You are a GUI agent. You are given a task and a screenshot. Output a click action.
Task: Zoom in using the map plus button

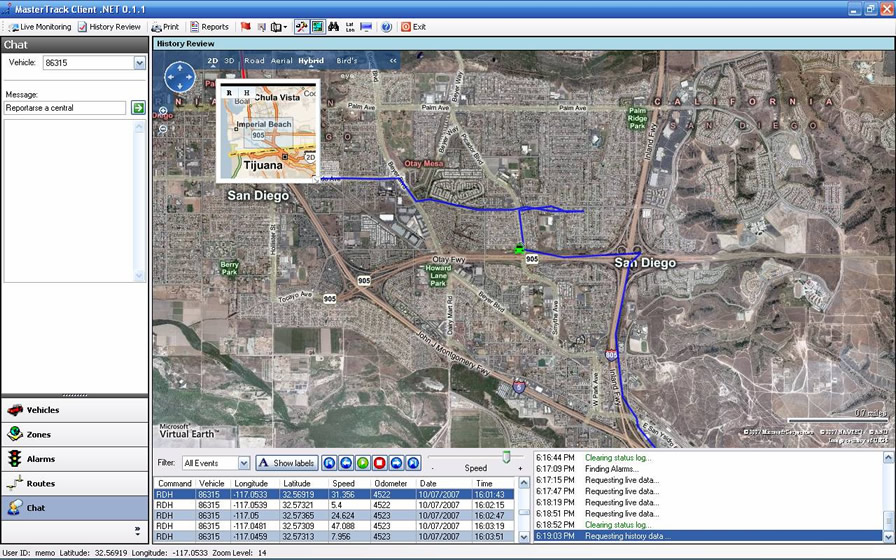[x=163, y=111]
